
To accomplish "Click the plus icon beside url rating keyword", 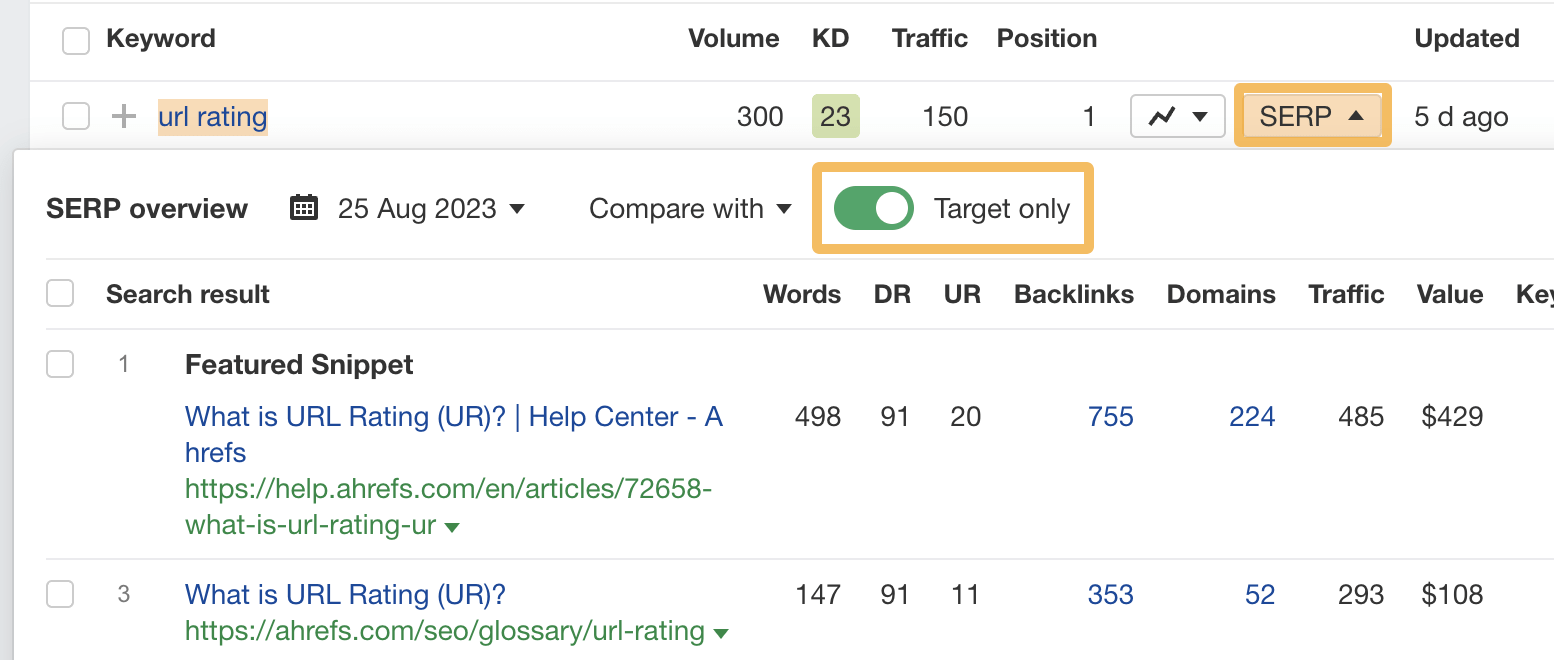I will coord(122,116).
